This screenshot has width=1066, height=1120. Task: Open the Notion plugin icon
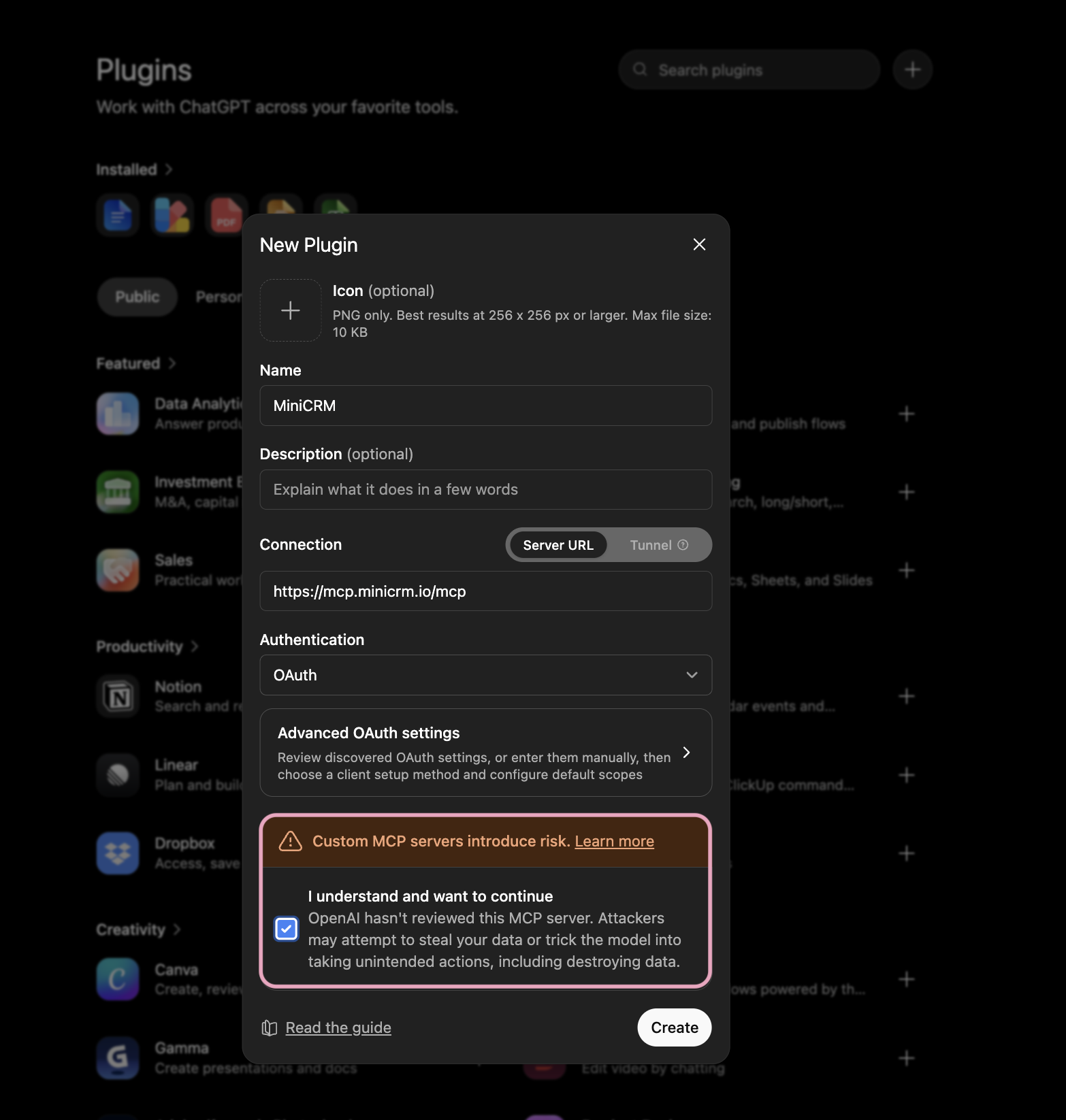coord(118,697)
